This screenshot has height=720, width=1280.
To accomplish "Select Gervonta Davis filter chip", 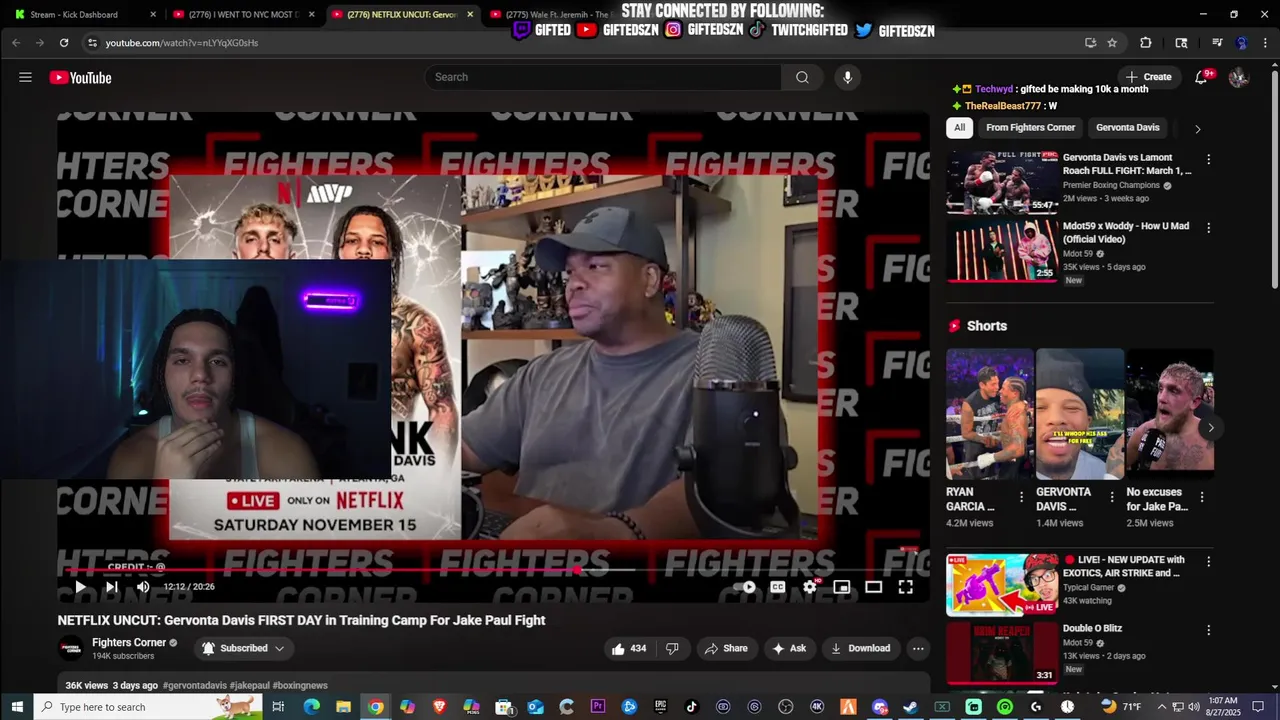I will 1127,128.
